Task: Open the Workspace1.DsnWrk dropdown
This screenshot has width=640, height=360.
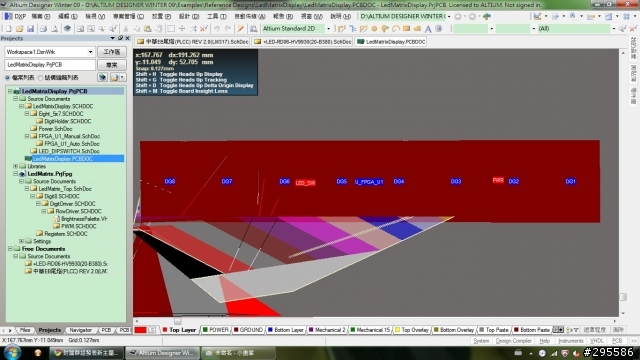Action: pos(90,52)
